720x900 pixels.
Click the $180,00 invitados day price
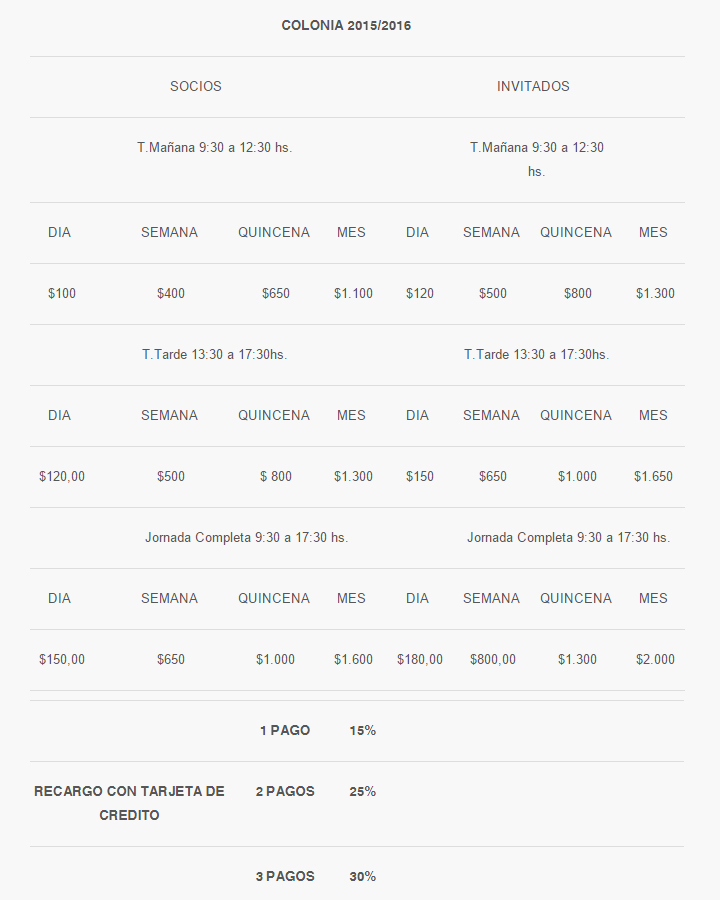pos(420,660)
